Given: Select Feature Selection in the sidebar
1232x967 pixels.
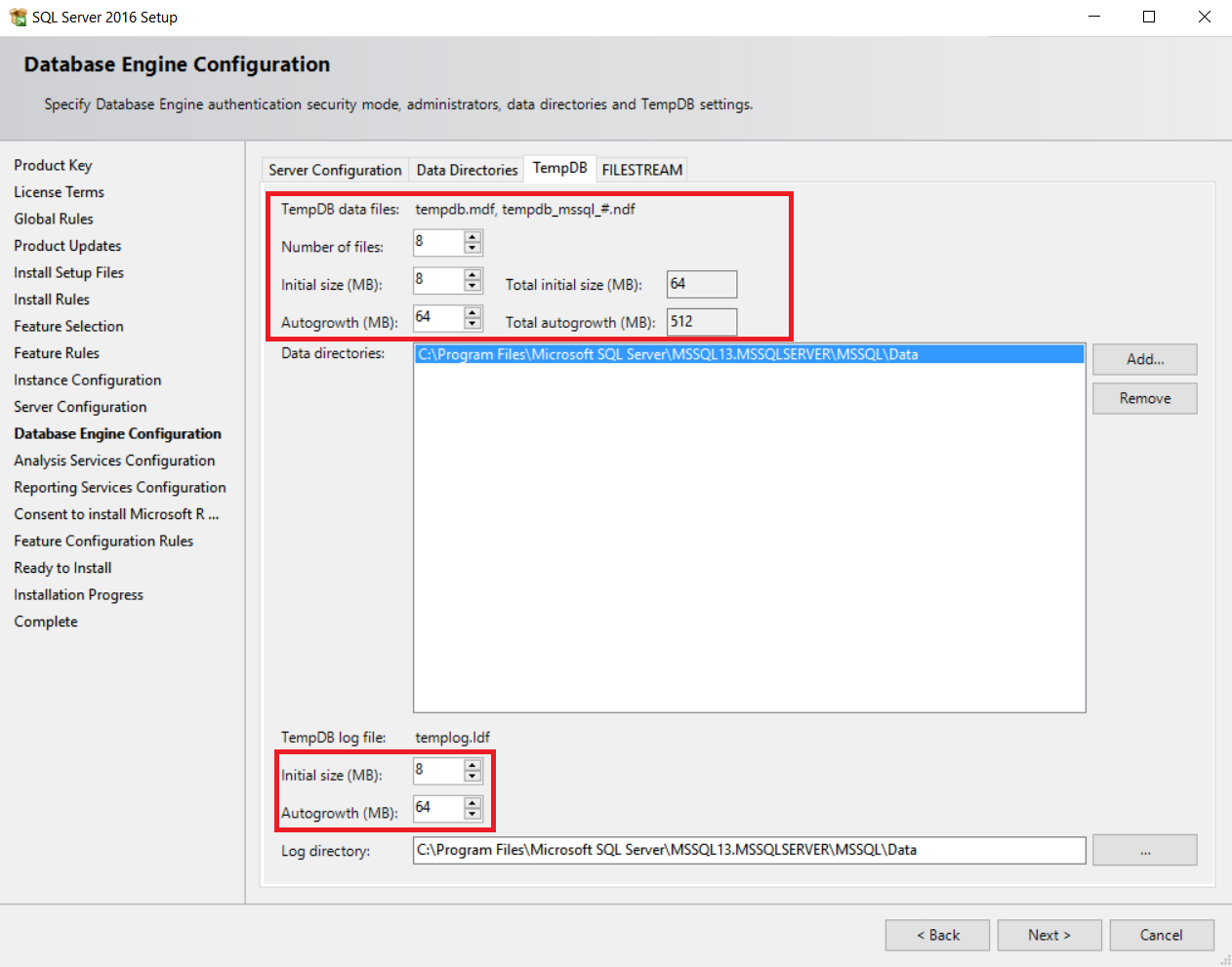Looking at the screenshot, I should [x=67, y=326].
